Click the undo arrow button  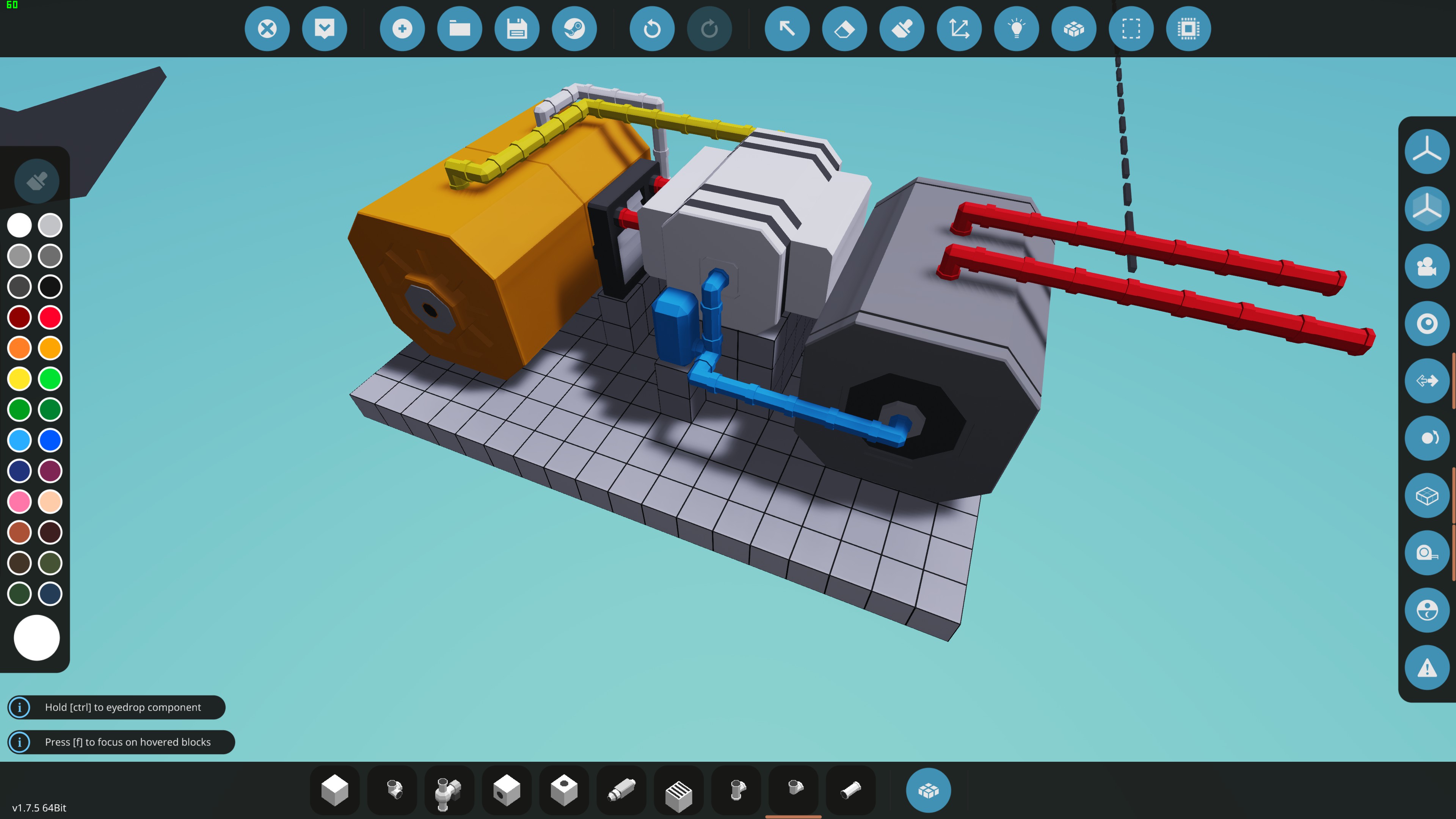point(652,29)
